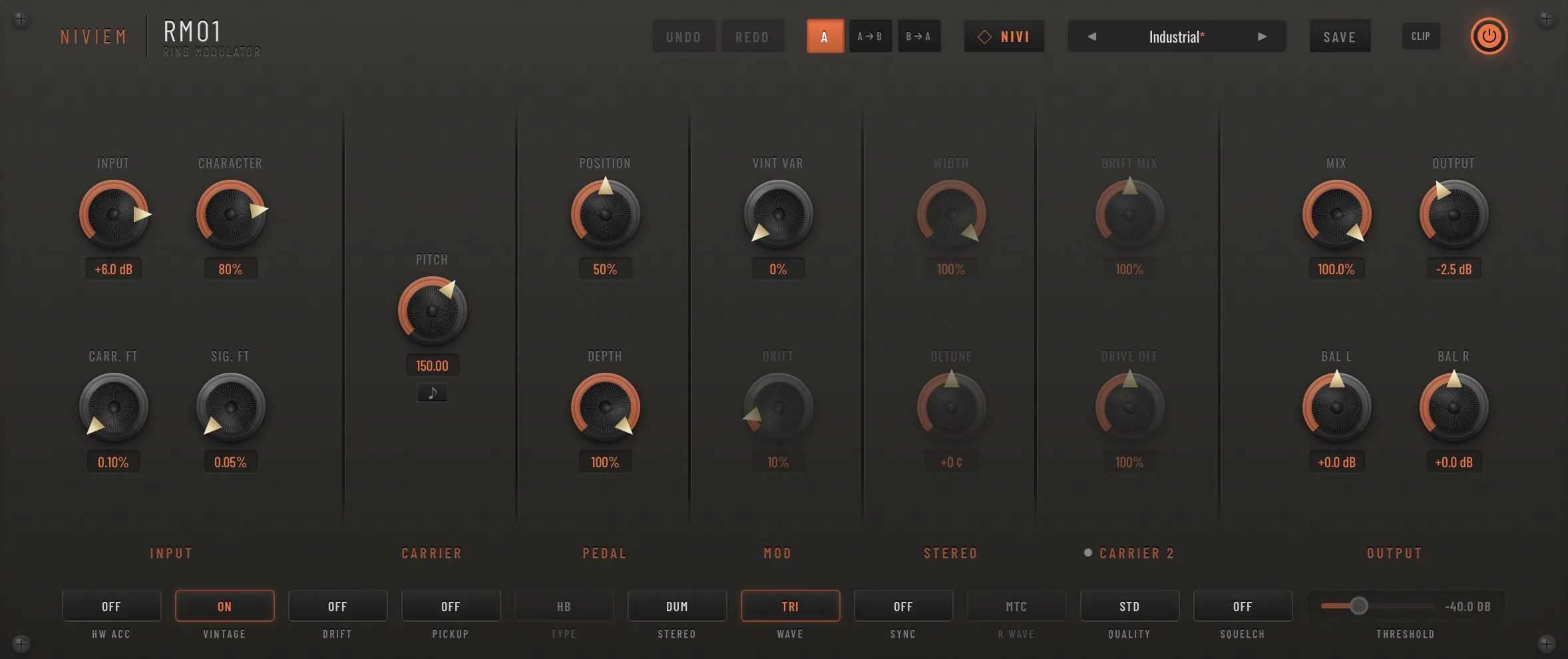Click the orange power bypass icon

[x=1489, y=36]
